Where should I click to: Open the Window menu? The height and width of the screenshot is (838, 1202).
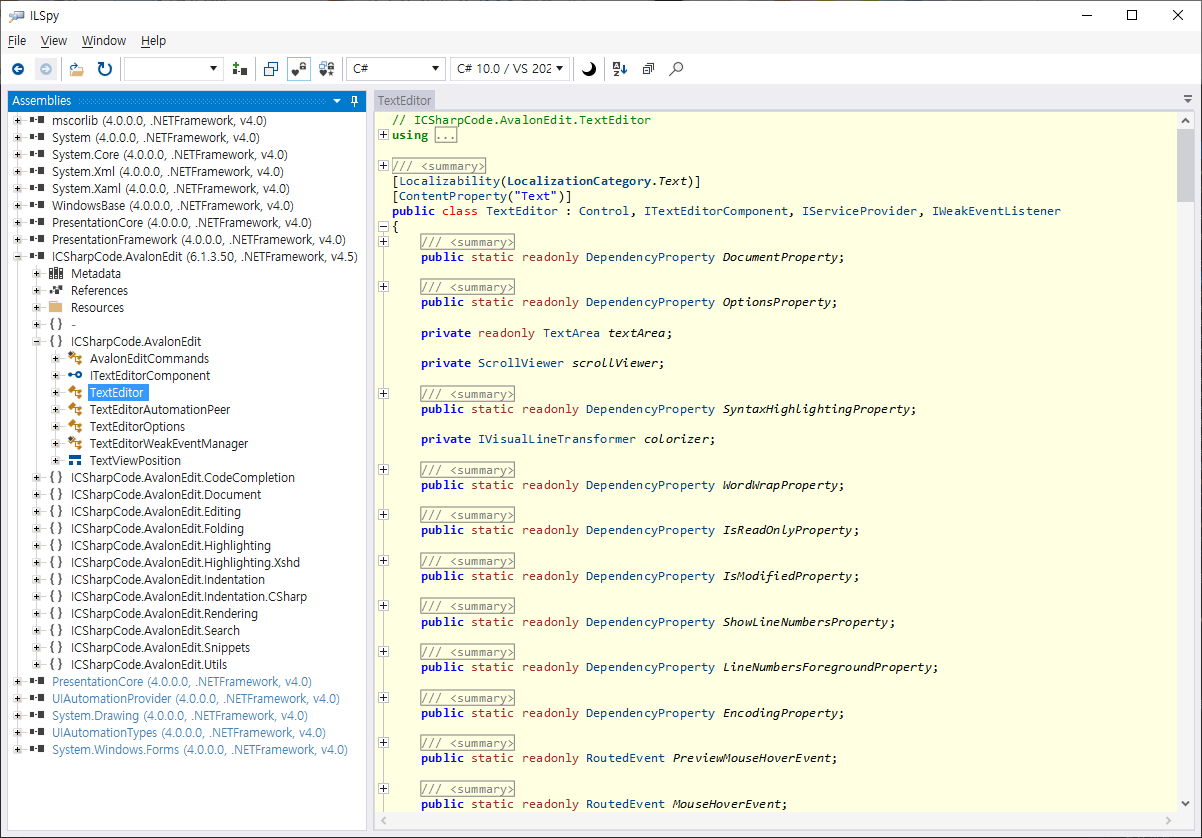(104, 41)
